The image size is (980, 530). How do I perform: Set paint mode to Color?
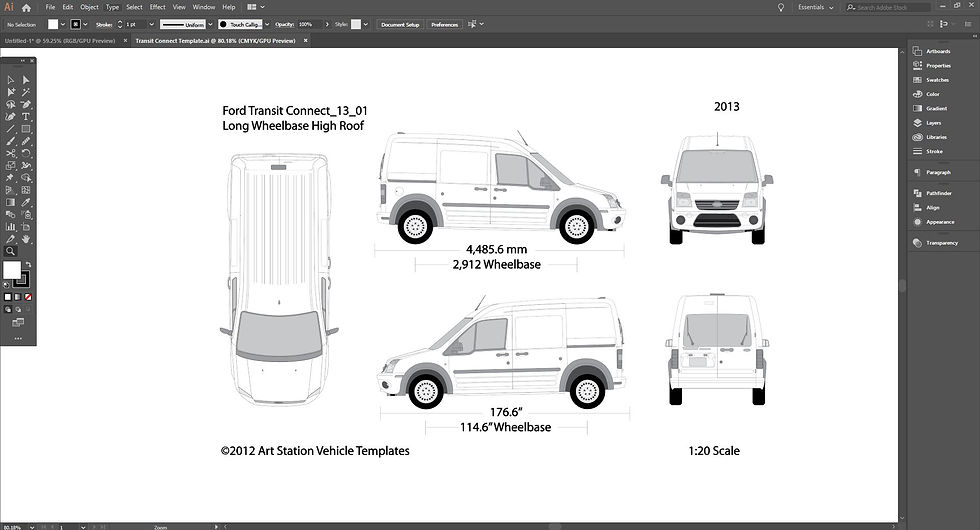(x=8, y=297)
